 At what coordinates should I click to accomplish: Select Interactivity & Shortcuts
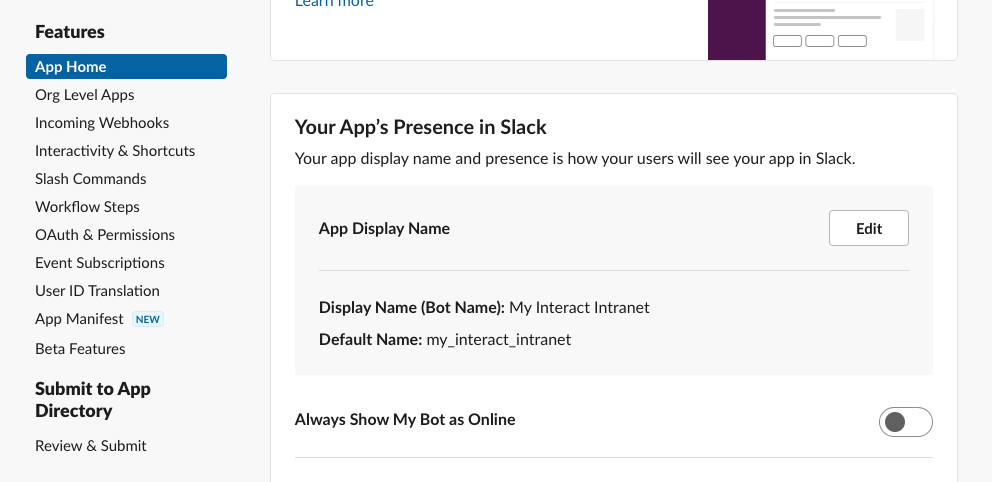coord(115,151)
